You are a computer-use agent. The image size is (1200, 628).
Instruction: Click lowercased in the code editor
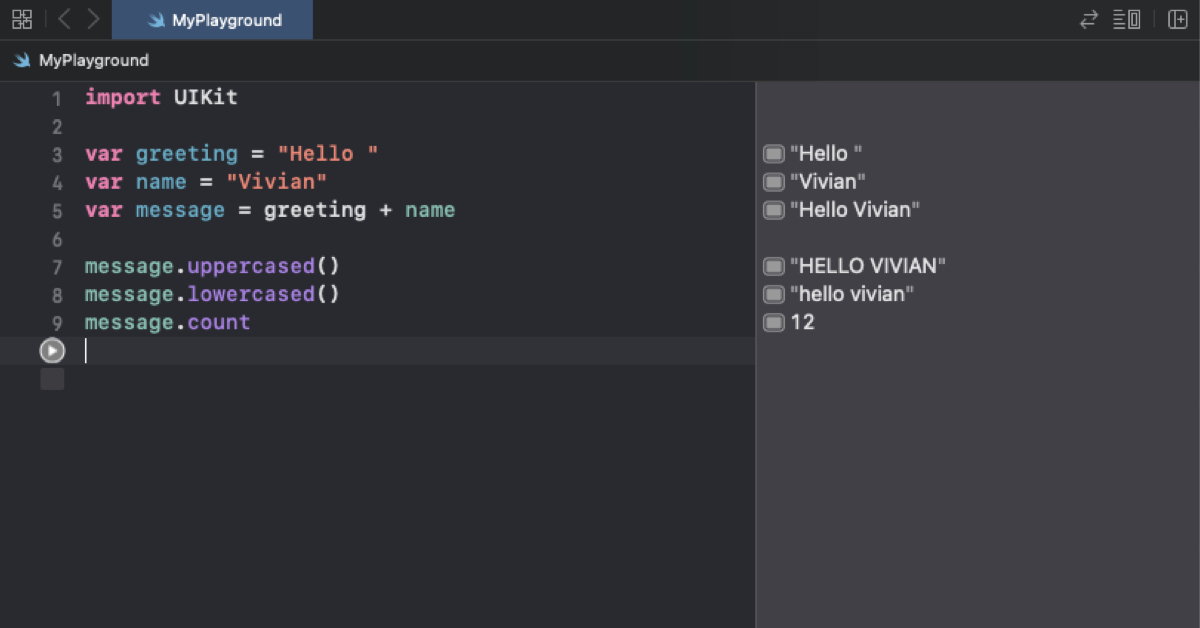[x=251, y=294]
